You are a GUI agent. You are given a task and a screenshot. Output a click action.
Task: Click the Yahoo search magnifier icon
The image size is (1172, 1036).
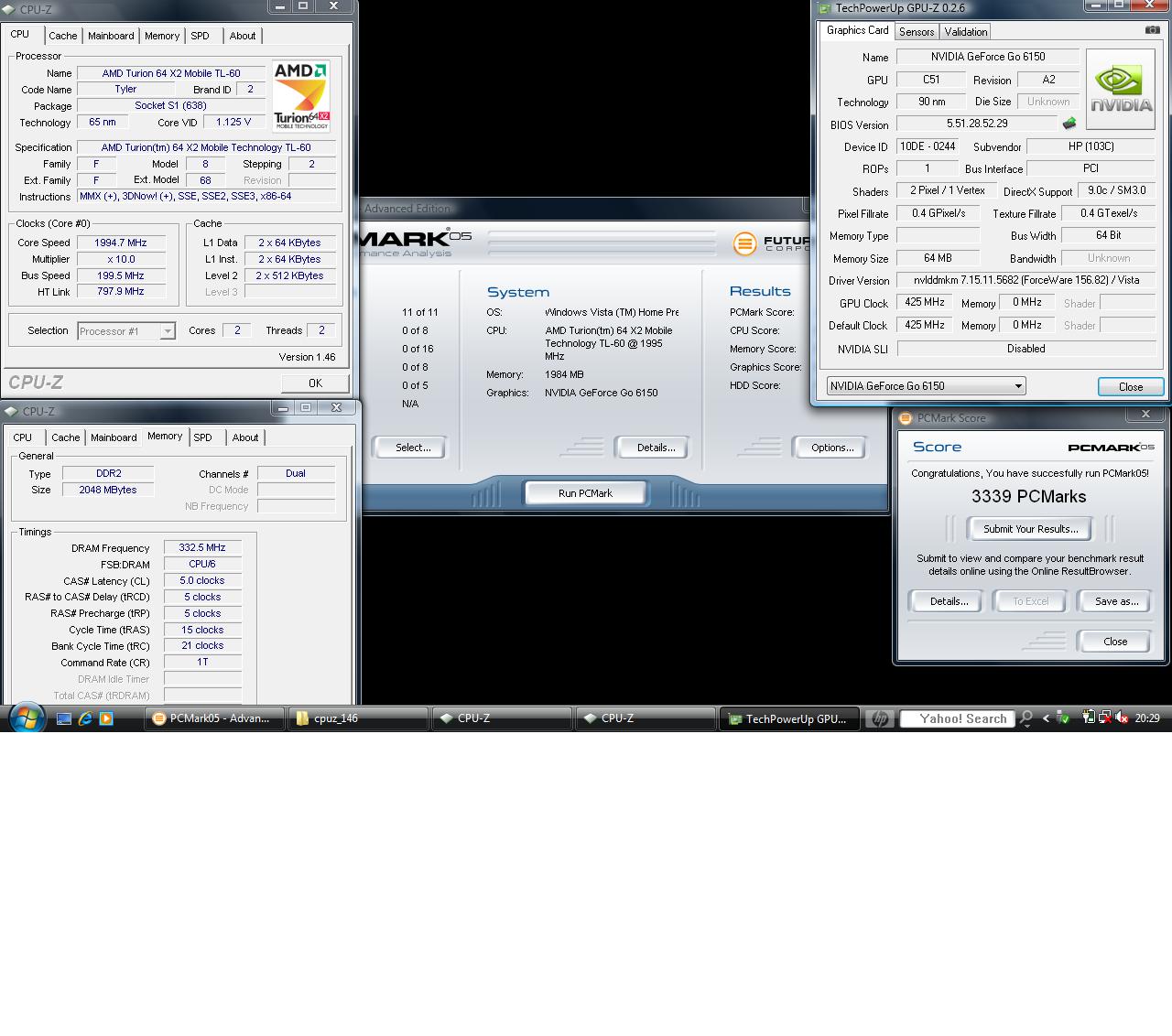point(1026,718)
